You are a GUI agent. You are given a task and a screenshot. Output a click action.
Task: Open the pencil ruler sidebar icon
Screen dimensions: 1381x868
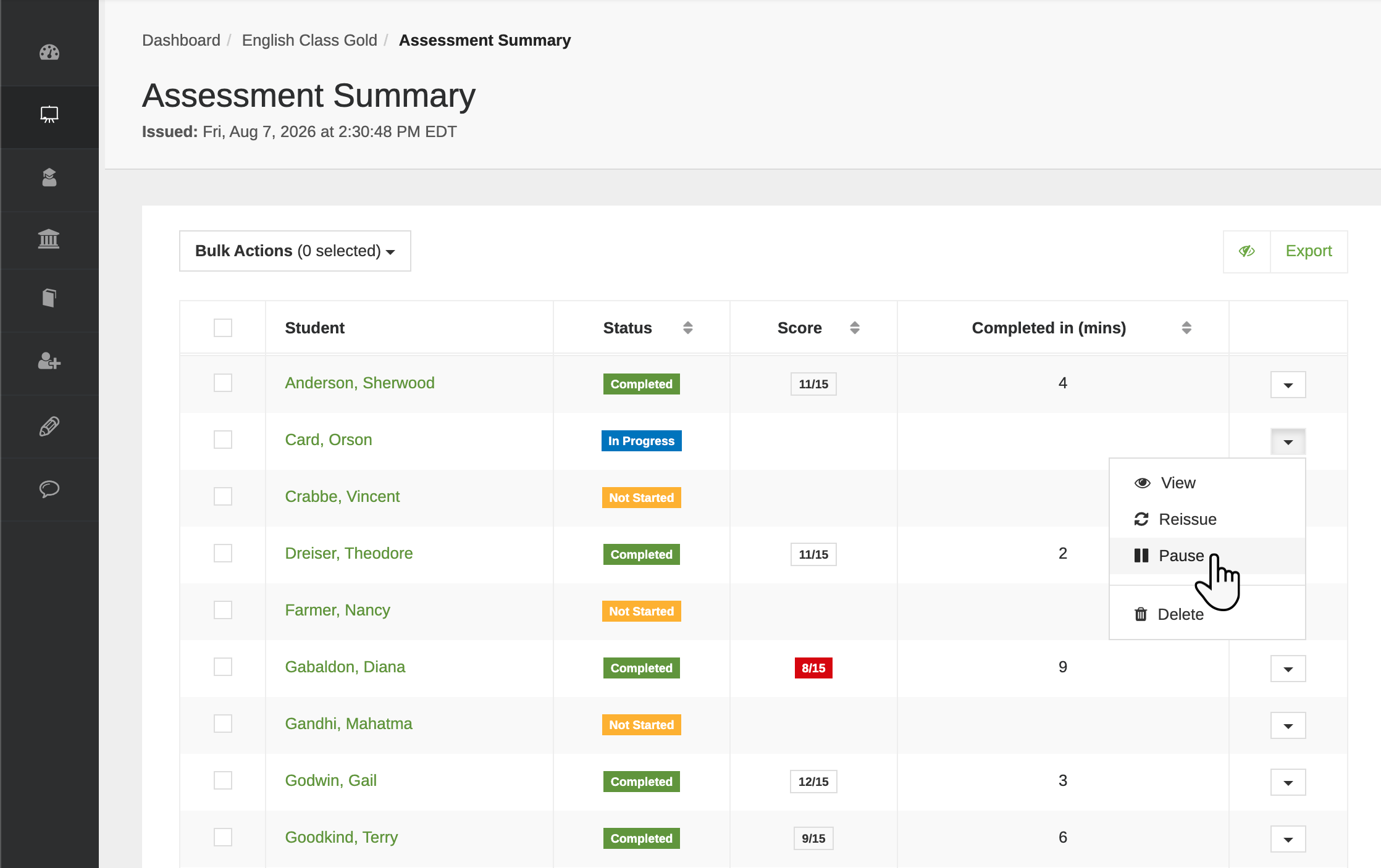[x=49, y=426]
